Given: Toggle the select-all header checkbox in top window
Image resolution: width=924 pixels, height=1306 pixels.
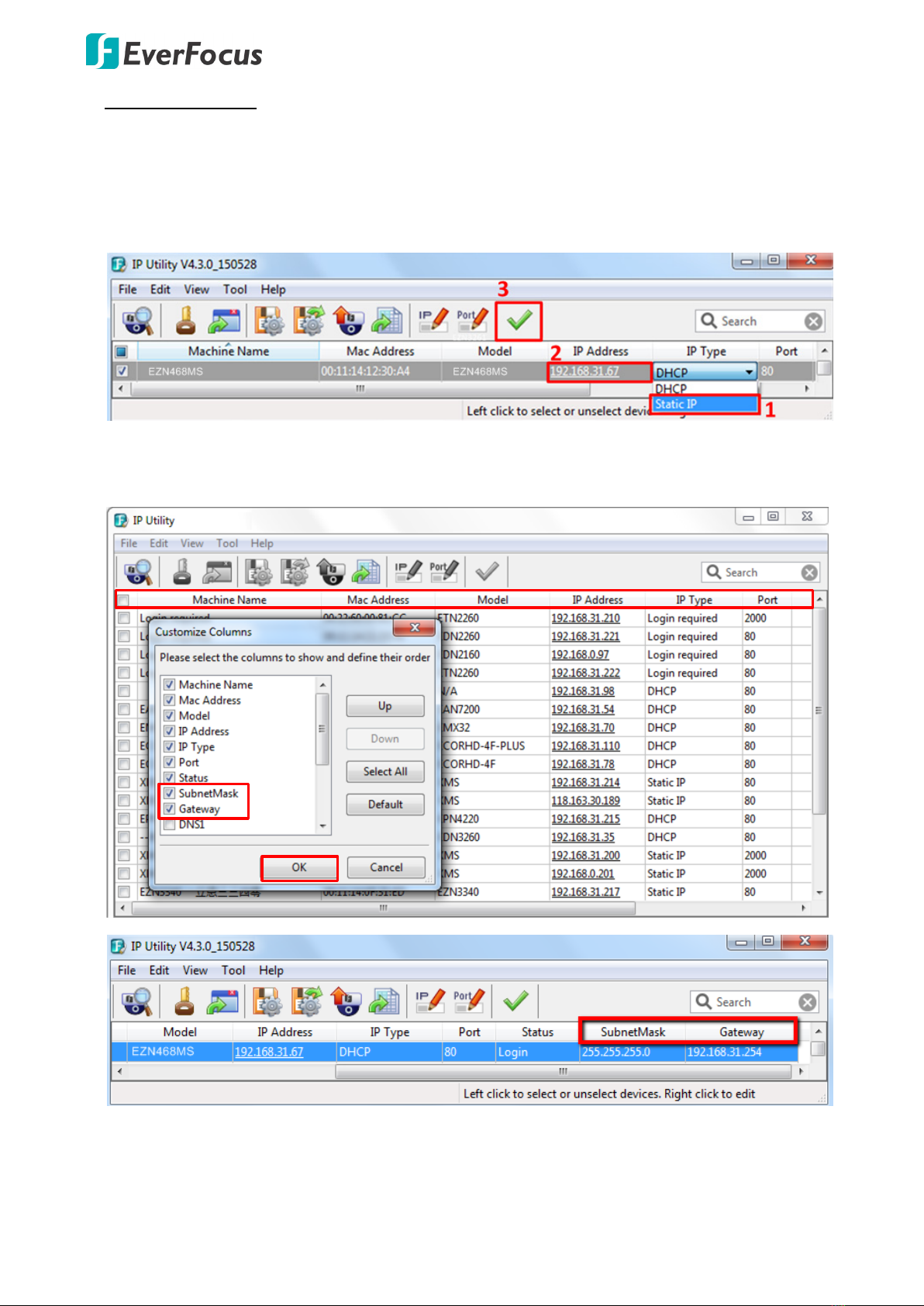Looking at the screenshot, I should tap(122, 351).
